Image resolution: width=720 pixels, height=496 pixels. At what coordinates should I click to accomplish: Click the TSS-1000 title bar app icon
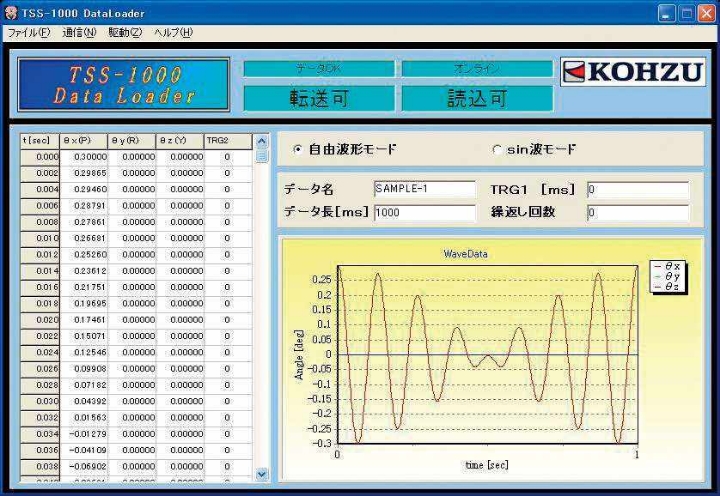(11, 13)
